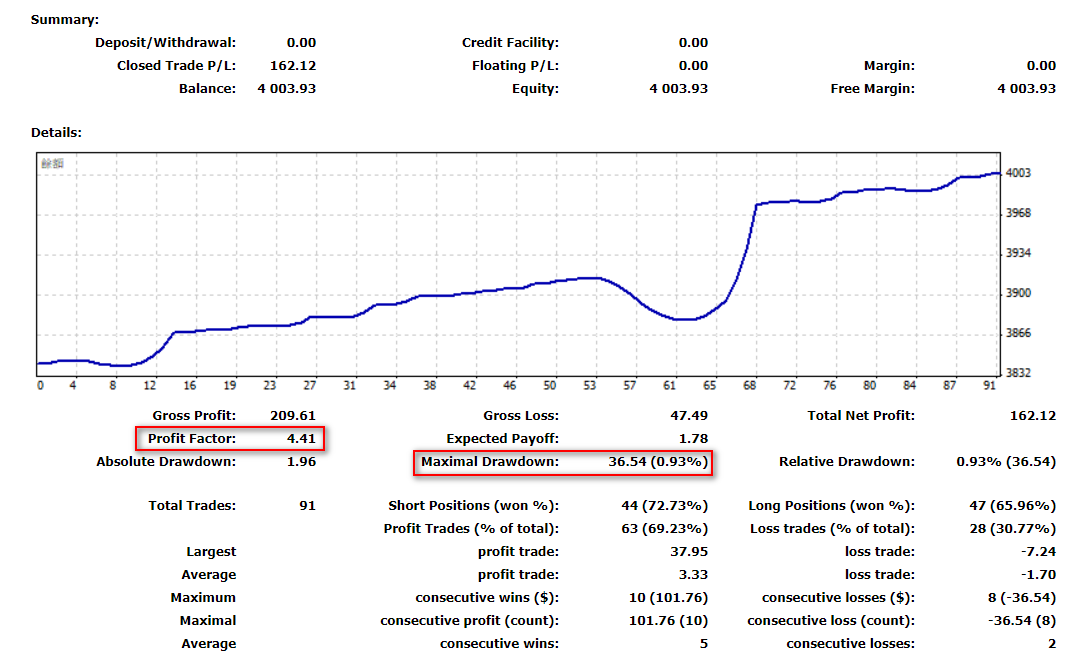Click the Balance value 4 003.93
This screenshot has width=1083, height=657.
287,88
